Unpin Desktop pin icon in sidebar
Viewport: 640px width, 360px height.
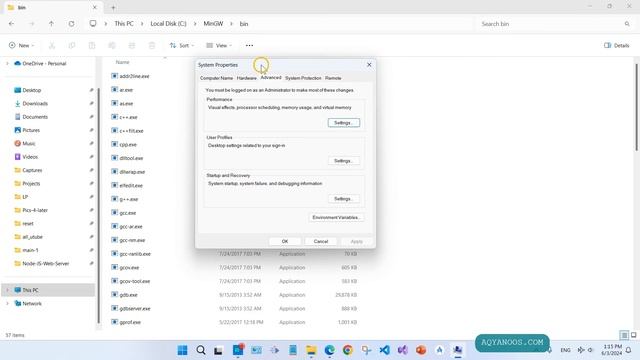click(x=91, y=90)
